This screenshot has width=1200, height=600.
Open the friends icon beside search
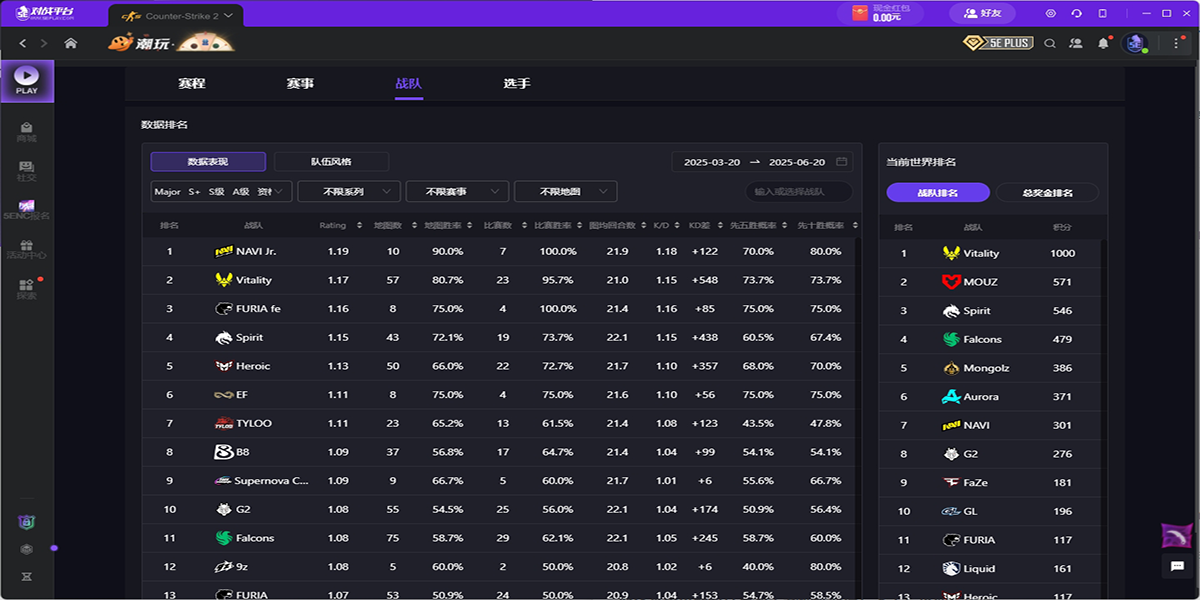pyautogui.click(x=1076, y=43)
